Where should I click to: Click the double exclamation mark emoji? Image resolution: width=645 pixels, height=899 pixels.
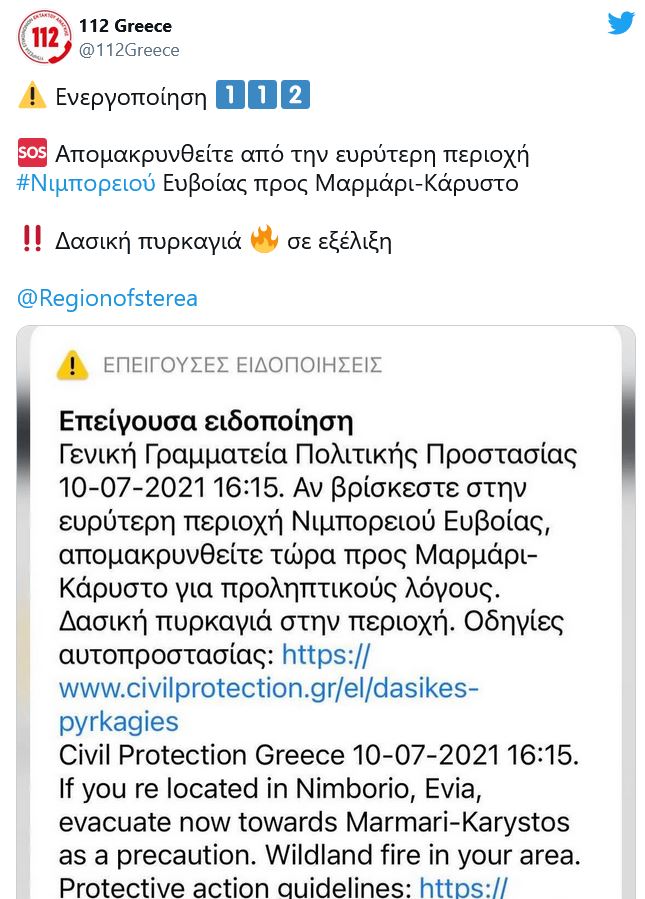point(32,239)
